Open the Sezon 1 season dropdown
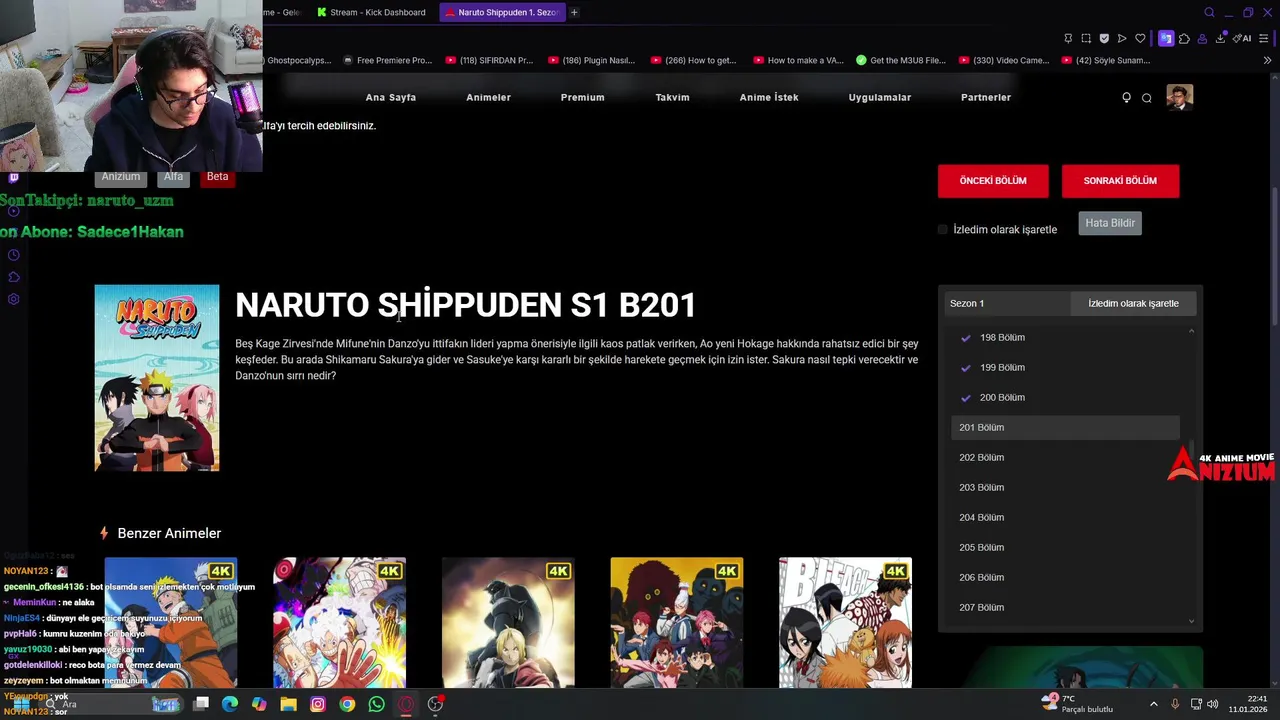This screenshot has height=720, width=1280. pyautogui.click(x=1007, y=303)
